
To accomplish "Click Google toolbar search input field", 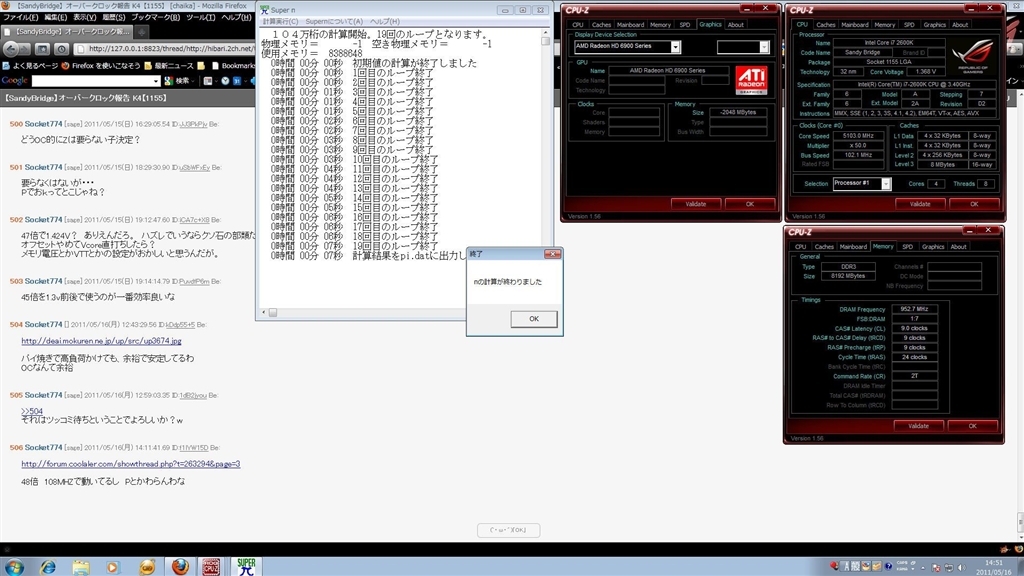I will point(91,81).
